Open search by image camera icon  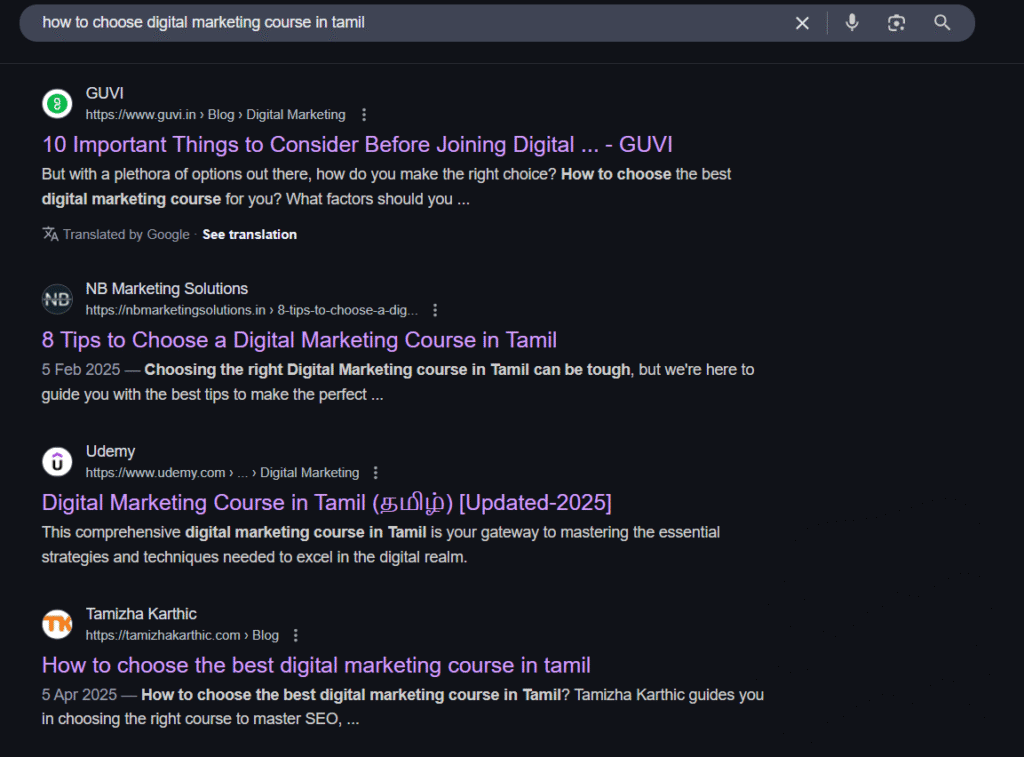896,23
